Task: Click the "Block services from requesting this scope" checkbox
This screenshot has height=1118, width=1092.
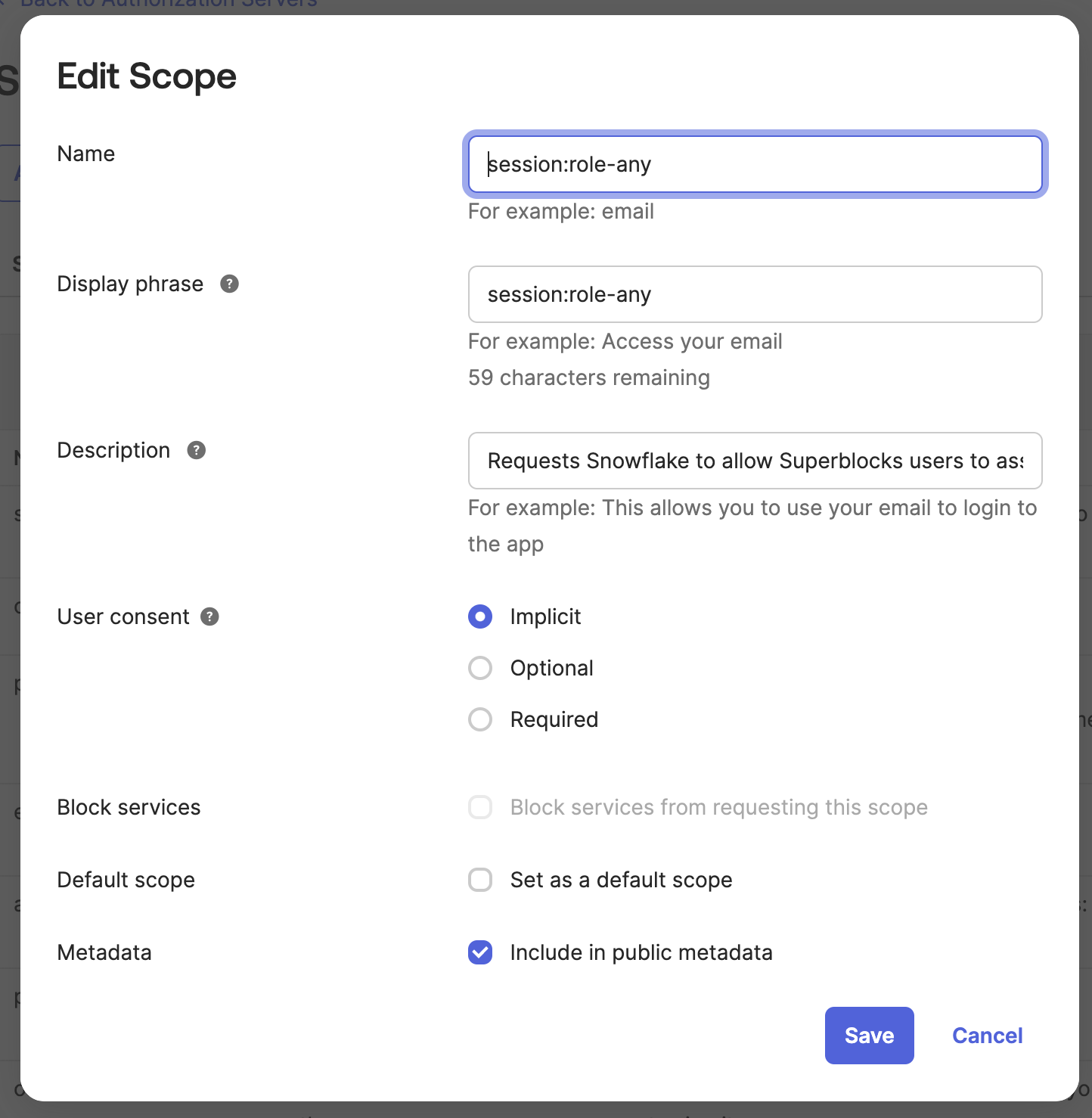Action: 480,807
